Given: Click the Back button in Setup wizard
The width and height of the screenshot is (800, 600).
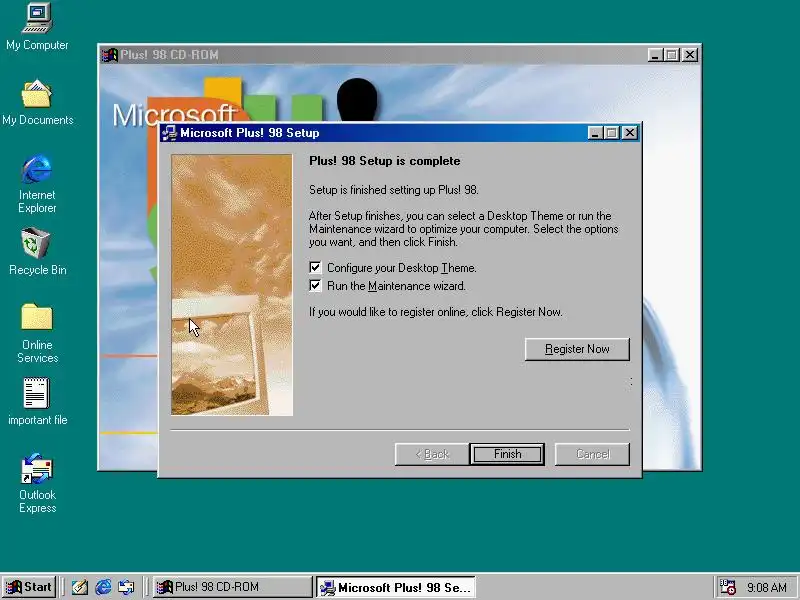Looking at the screenshot, I should tap(432, 454).
